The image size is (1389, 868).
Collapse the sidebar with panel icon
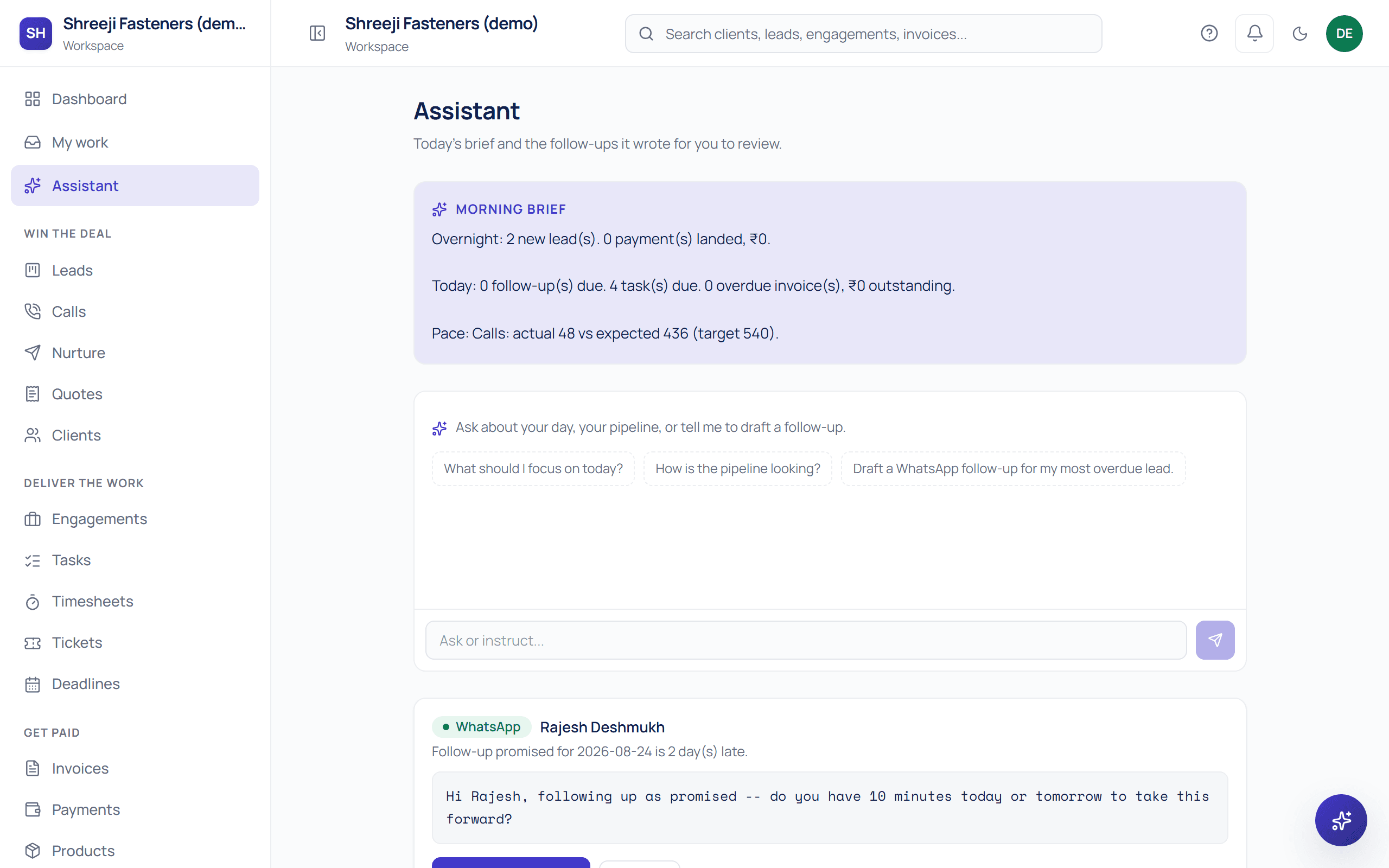(x=317, y=33)
